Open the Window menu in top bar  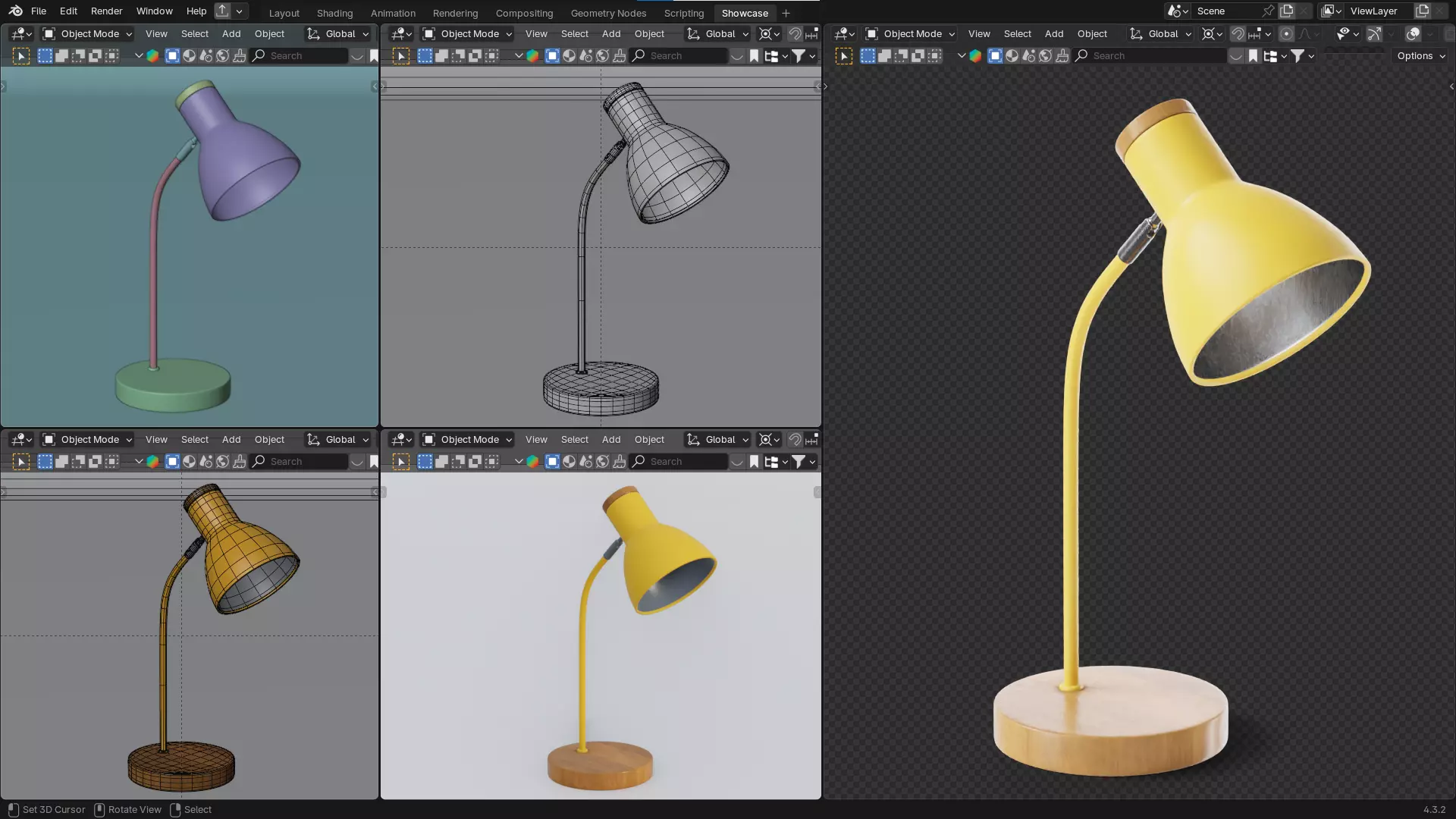pyautogui.click(x=155, y=11)
